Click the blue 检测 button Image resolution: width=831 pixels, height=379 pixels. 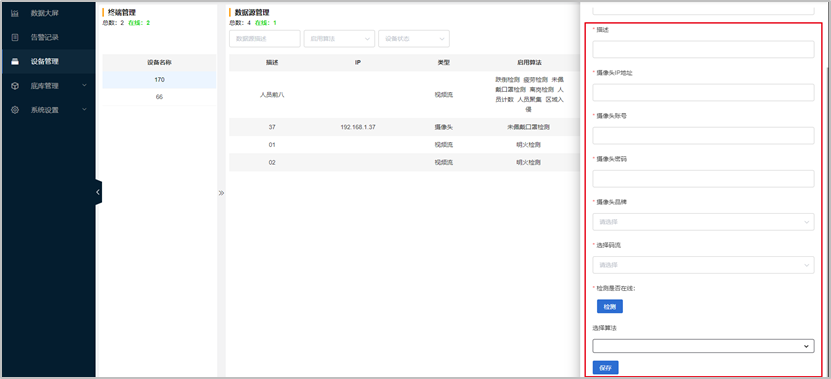609,306
